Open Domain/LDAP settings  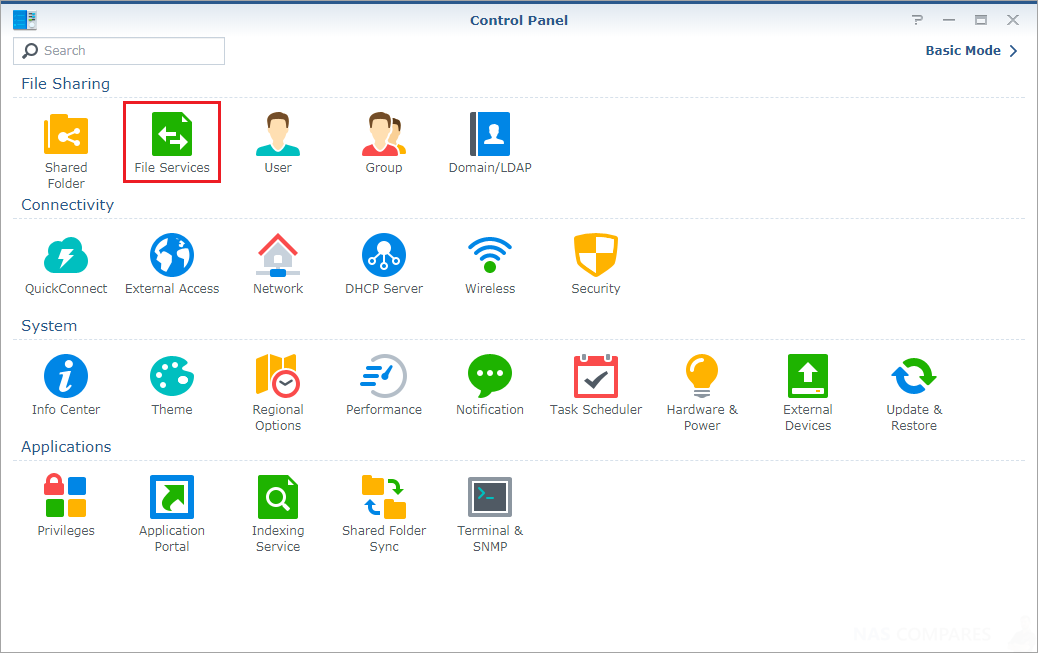coord(490,142)
